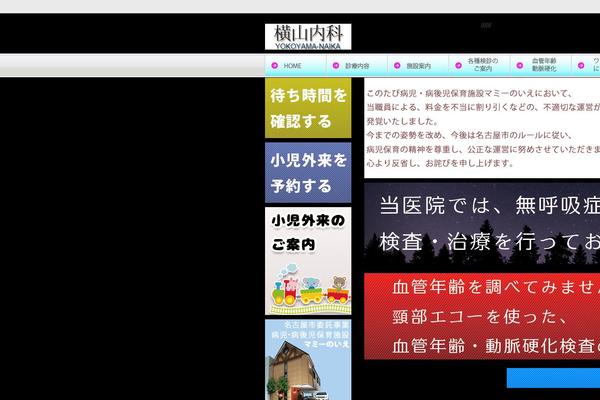This screenshot has height=400, width=600.
Task: Click the line starting 病児保育の精神を尊重し
Action: pyautogui.click(x=483, y=149)
